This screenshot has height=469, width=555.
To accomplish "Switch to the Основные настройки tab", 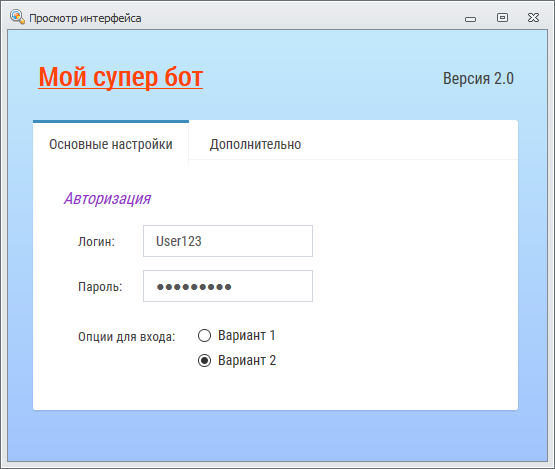I will [x=111, y=144].
